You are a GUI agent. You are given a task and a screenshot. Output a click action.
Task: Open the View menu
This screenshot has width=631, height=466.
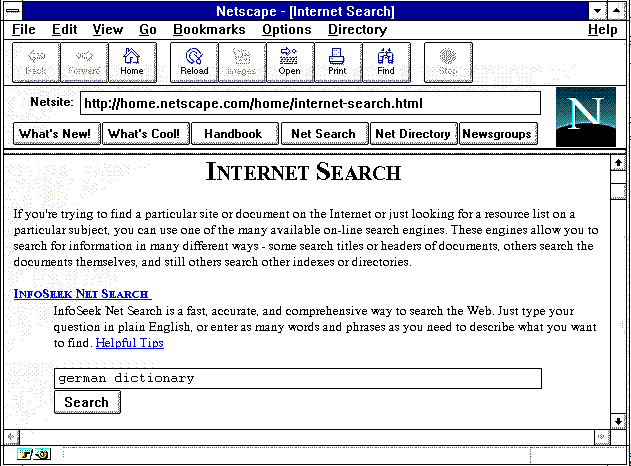tap(107, 29)
